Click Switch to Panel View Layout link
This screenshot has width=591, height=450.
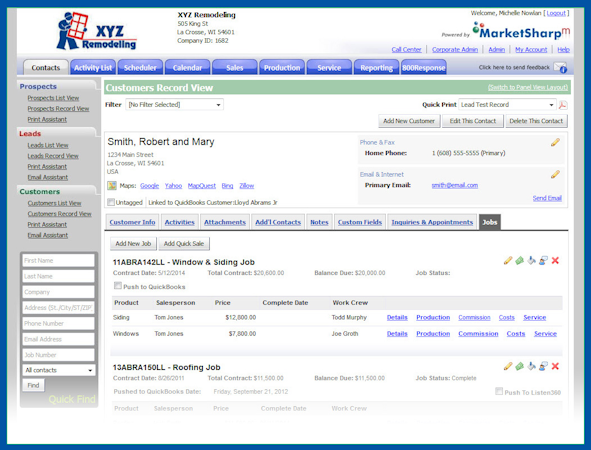point(528,87)
